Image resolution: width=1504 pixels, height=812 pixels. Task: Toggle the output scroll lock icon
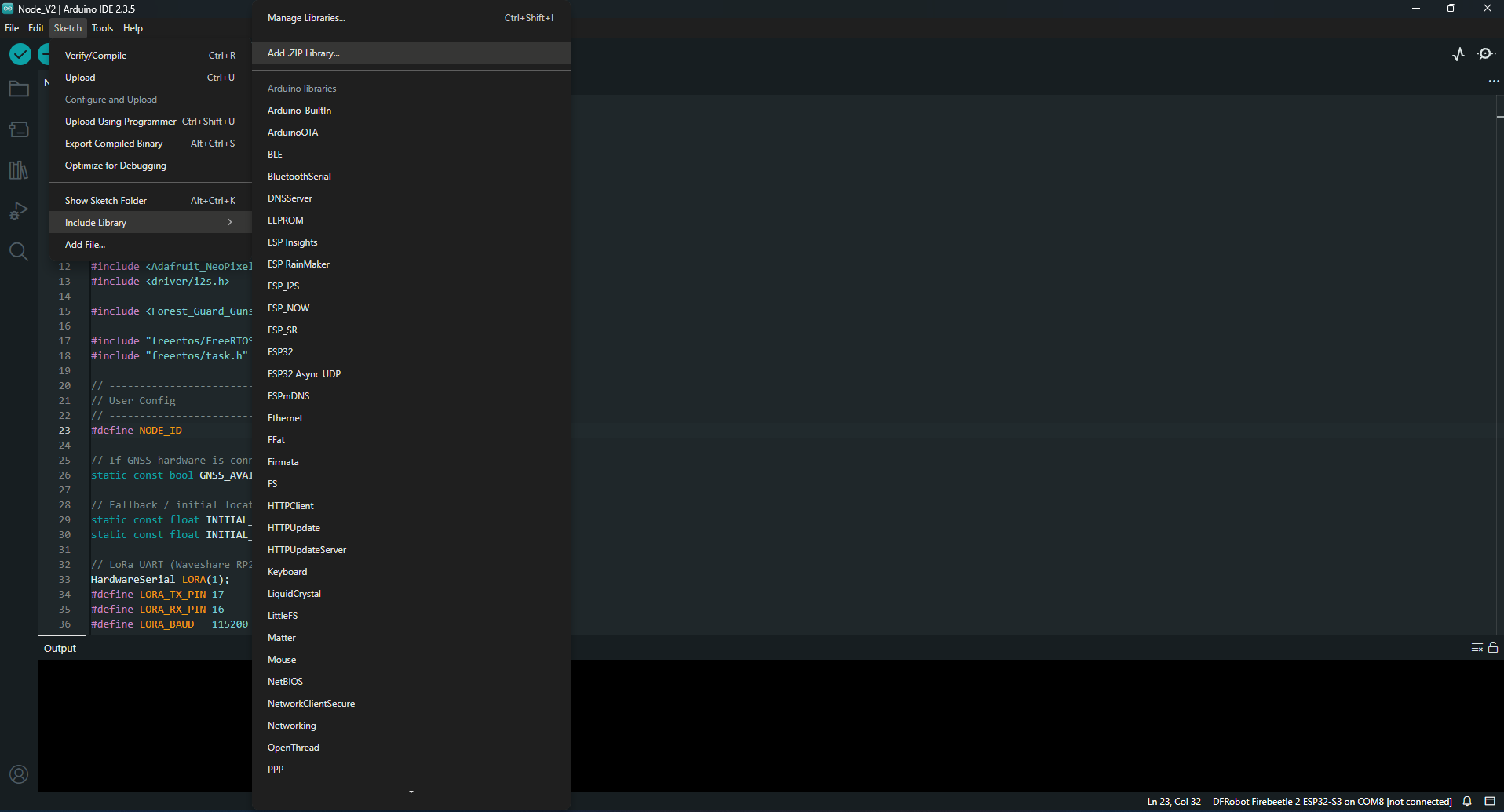click(1493, 647)
